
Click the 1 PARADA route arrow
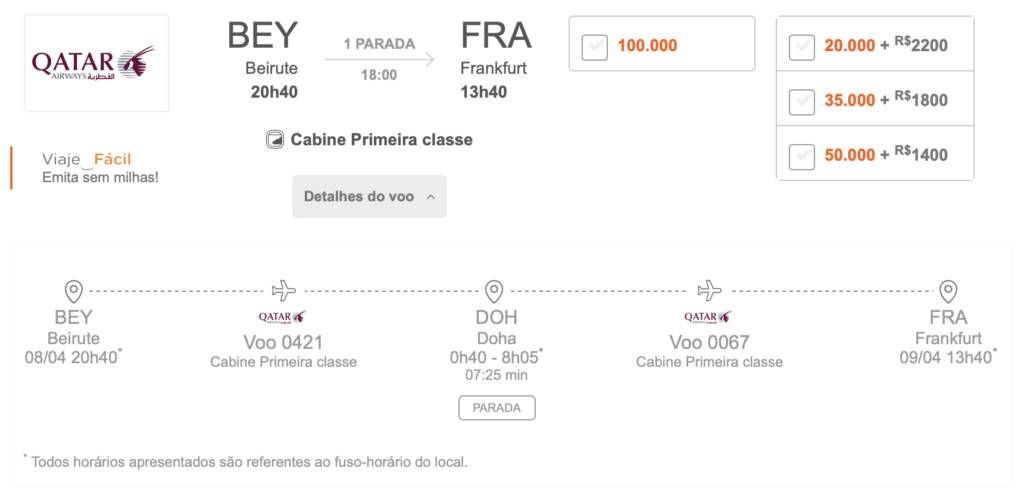379,59
